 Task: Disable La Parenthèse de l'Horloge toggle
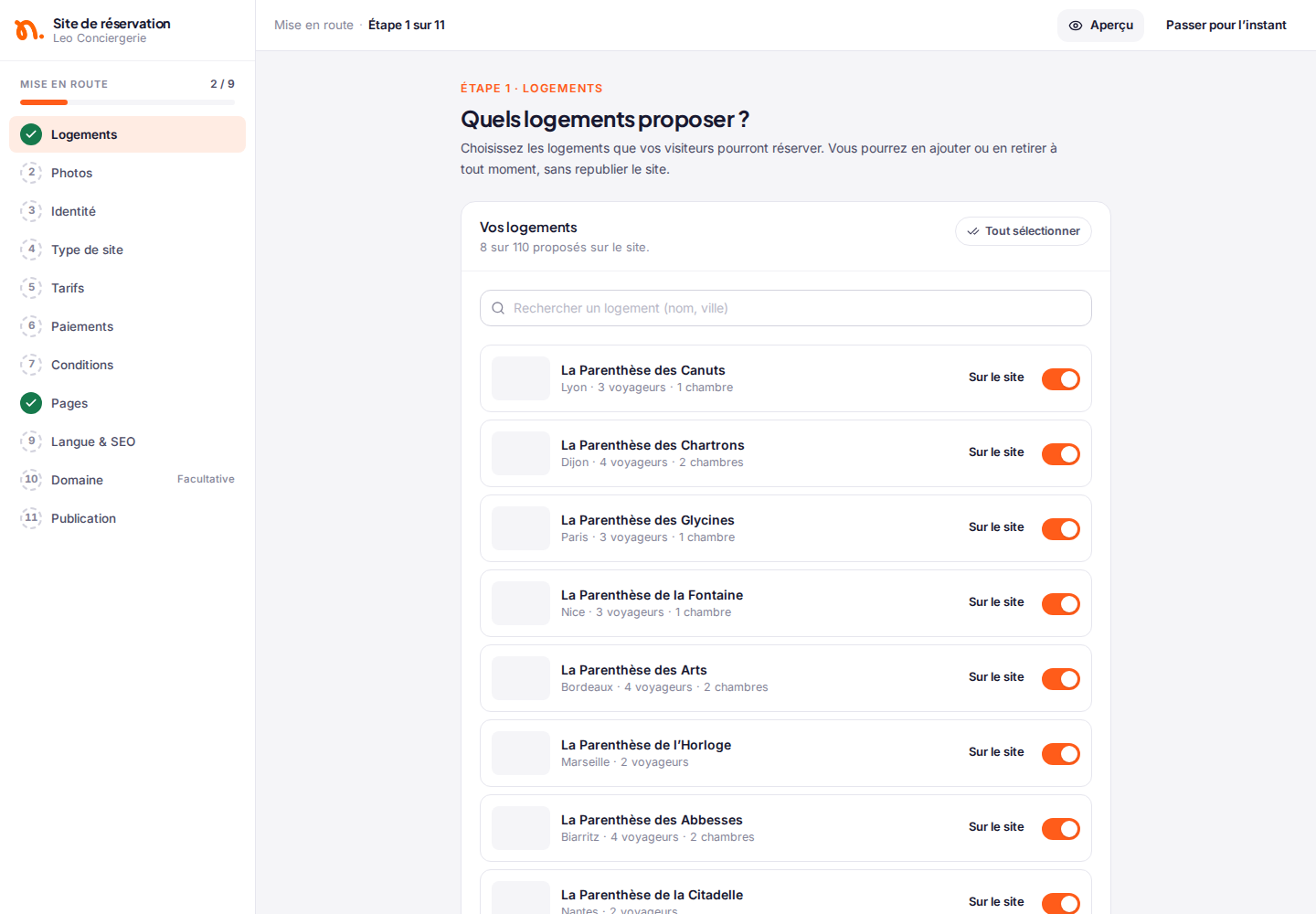tap(1061, 753)
